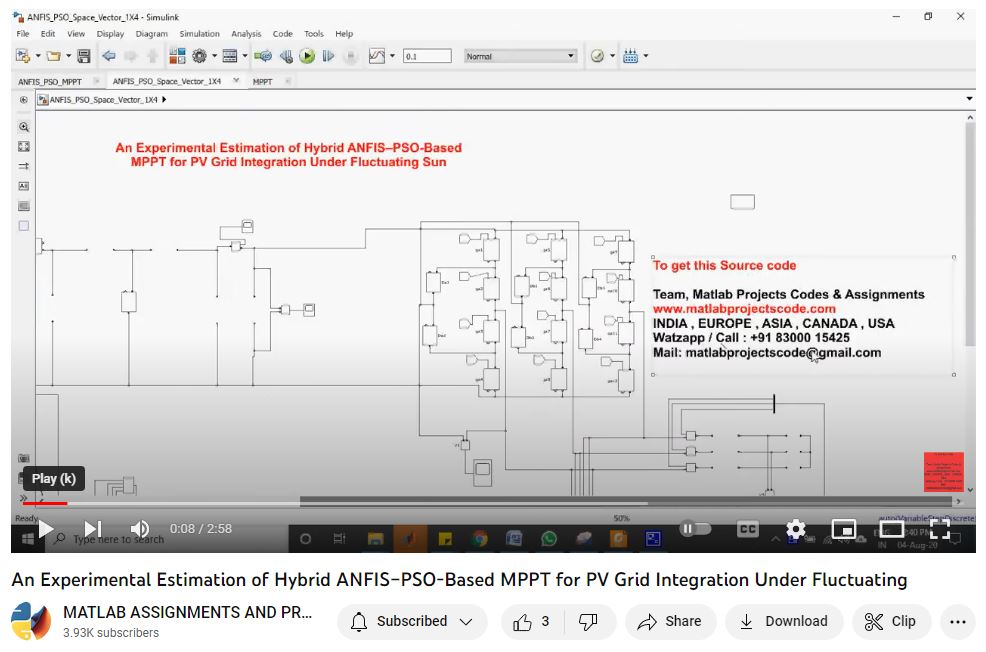986x652 pixels.
Task: Dislike this video
Action: 588,622
